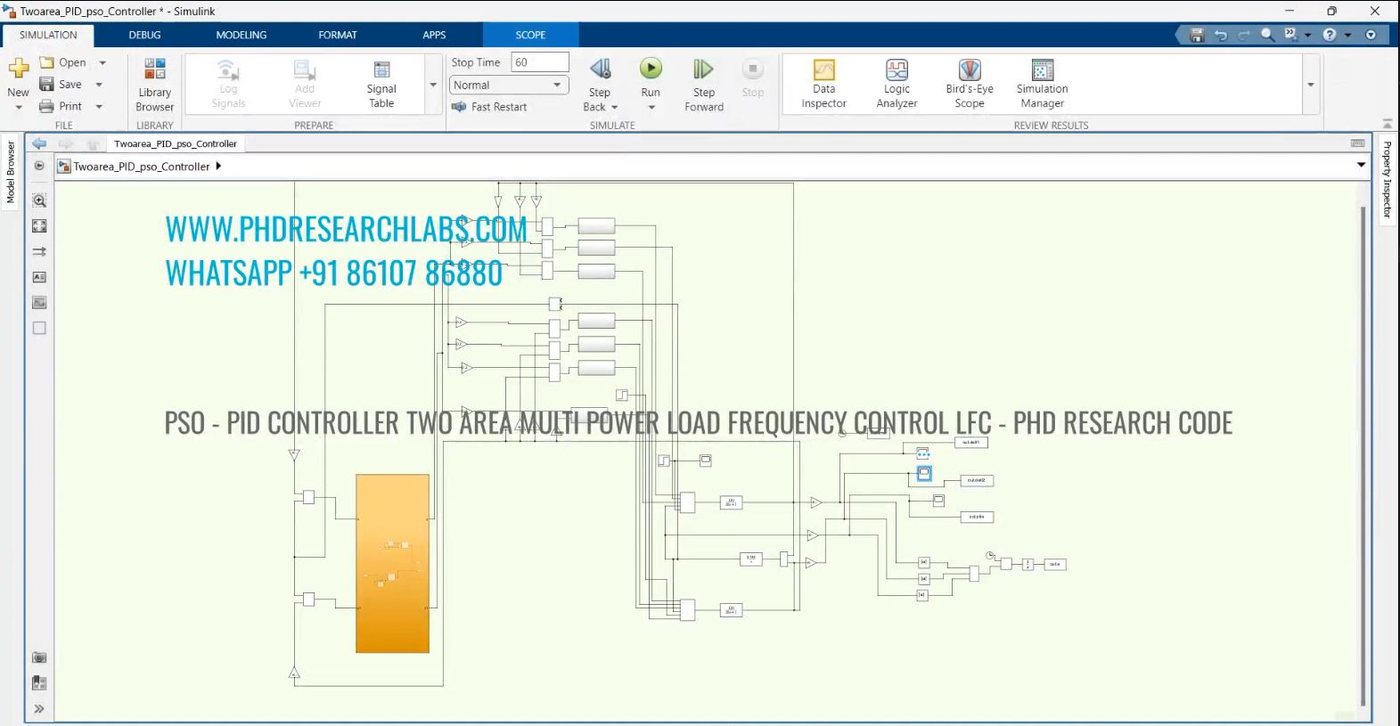Open the Property Inspector side panel

[1387, 180]
